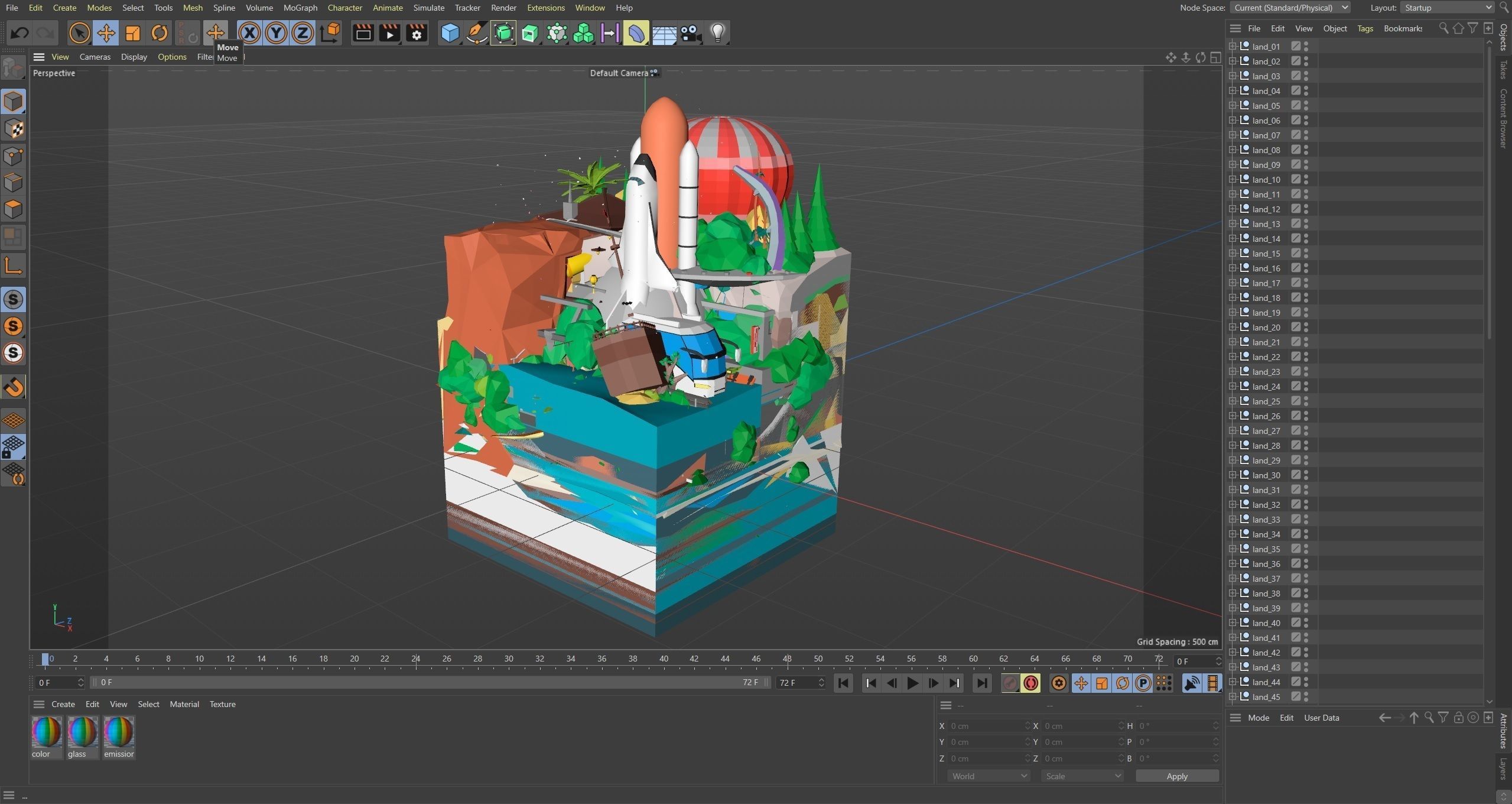
Task: Open the Subdivision Surface generators icon
Action: [503, 33]
